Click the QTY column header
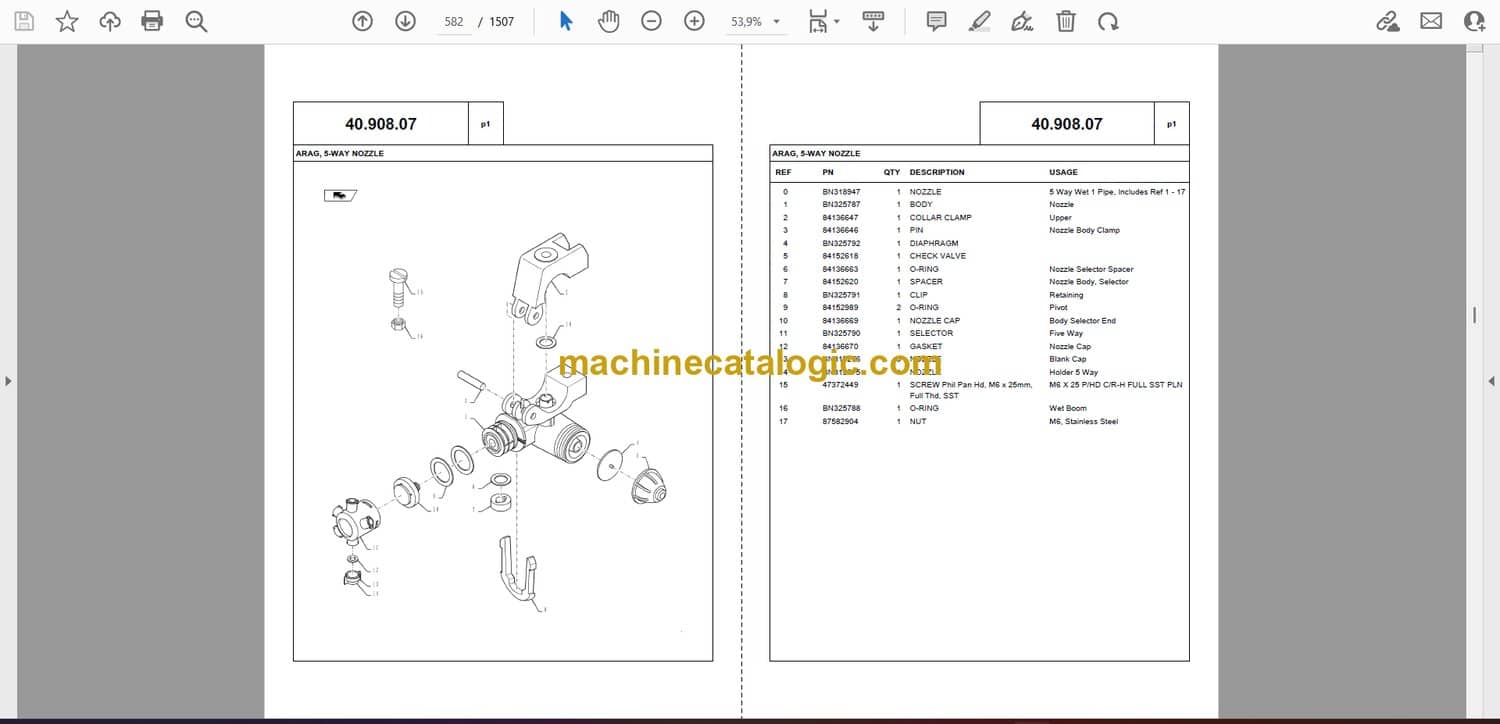Screen dimensions: 1500x724 click(x=892, y=172)
